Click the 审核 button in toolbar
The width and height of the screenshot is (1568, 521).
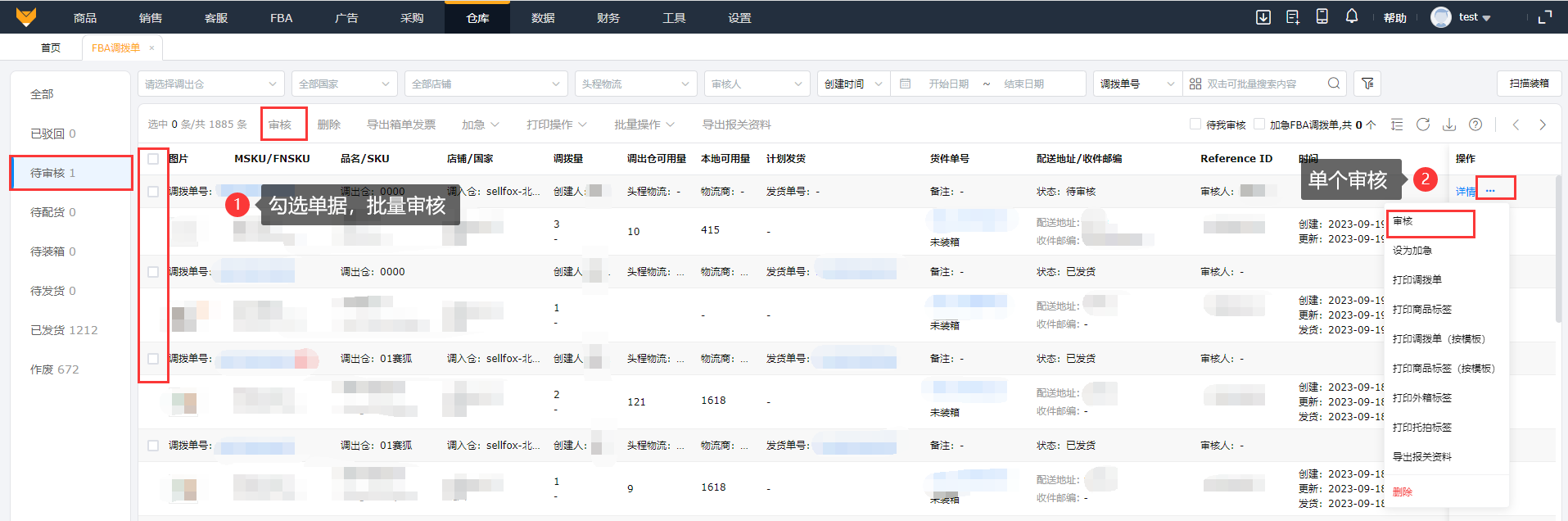[x=280, y=125]
